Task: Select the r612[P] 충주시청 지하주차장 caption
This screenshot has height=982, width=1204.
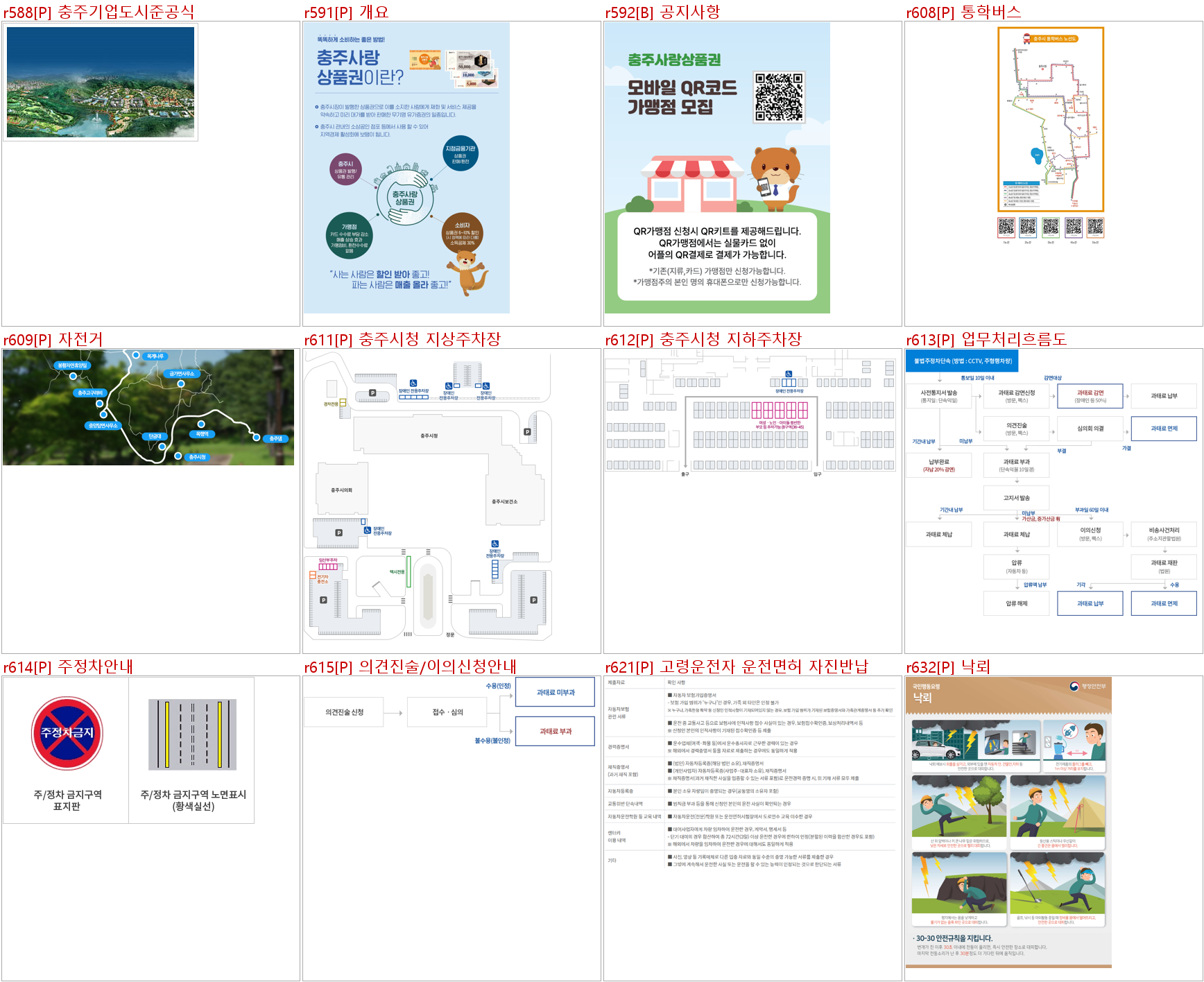Action: [703, 339]
